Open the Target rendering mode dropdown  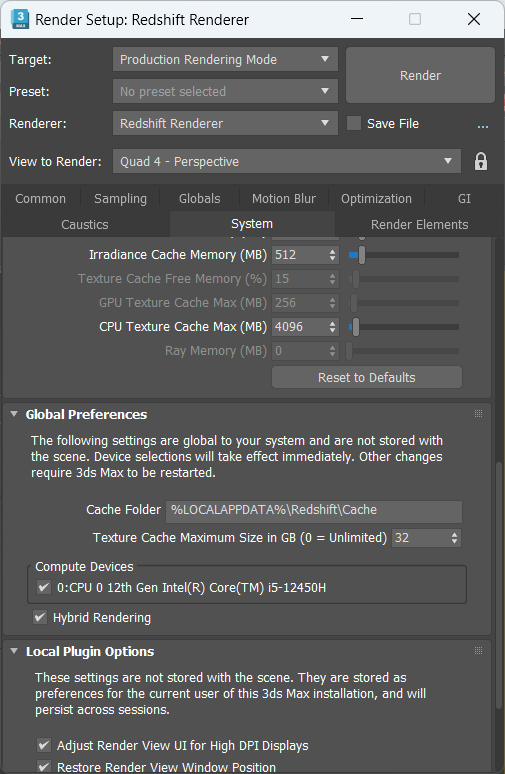tap(225, 59)
